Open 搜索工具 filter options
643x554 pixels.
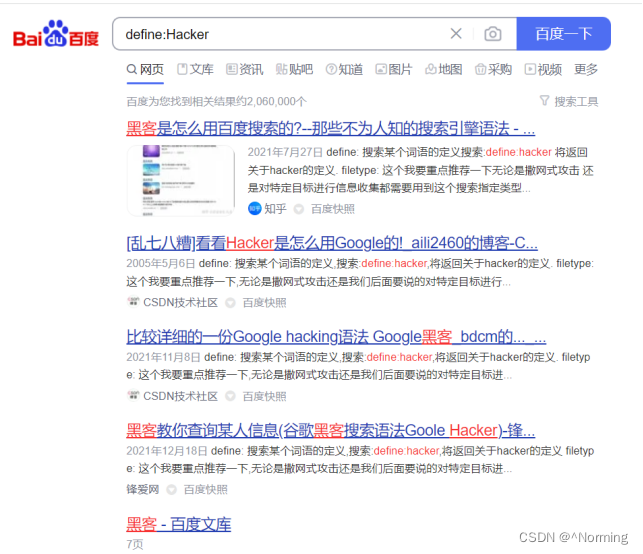(x=569, y=101)
